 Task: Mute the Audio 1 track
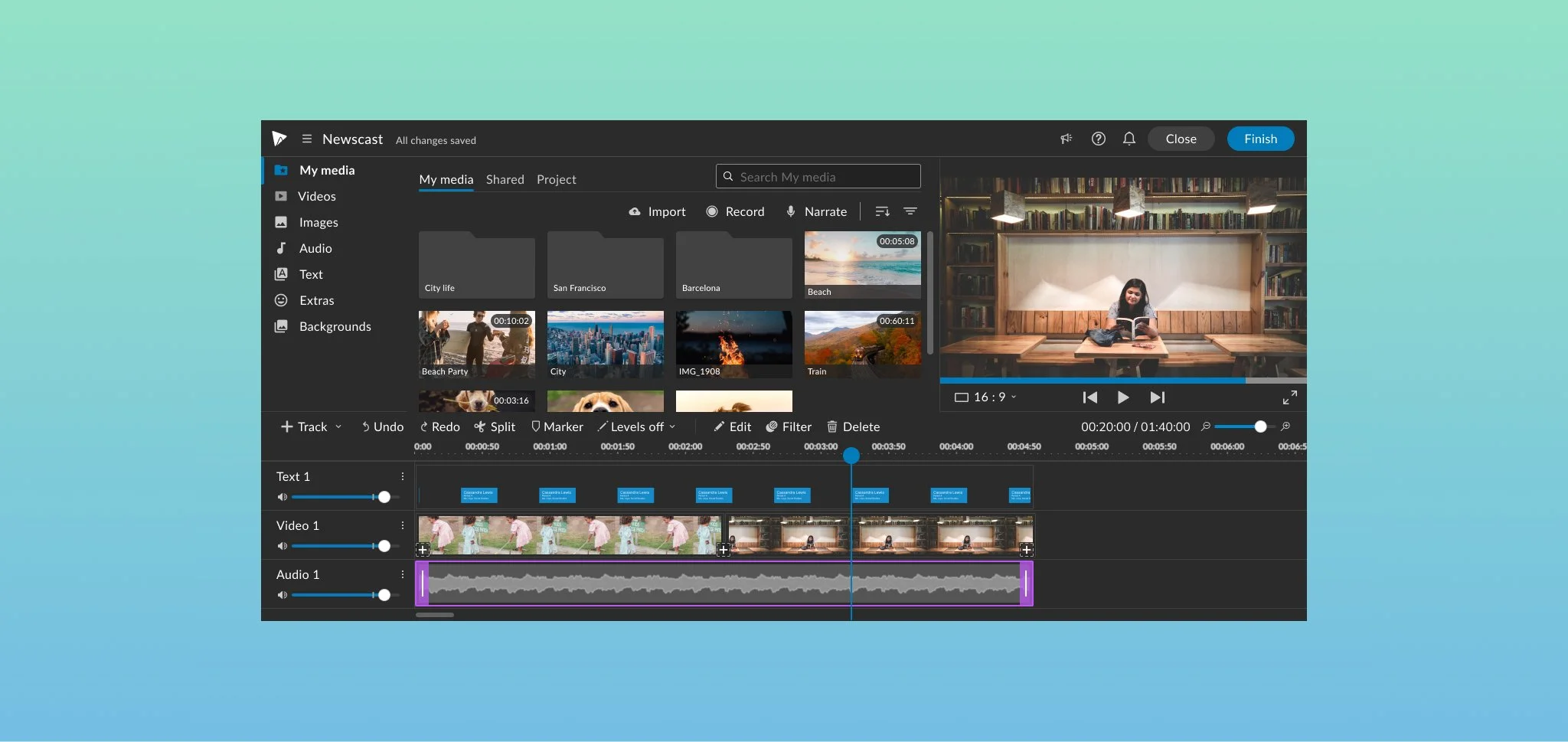[282, 595]
